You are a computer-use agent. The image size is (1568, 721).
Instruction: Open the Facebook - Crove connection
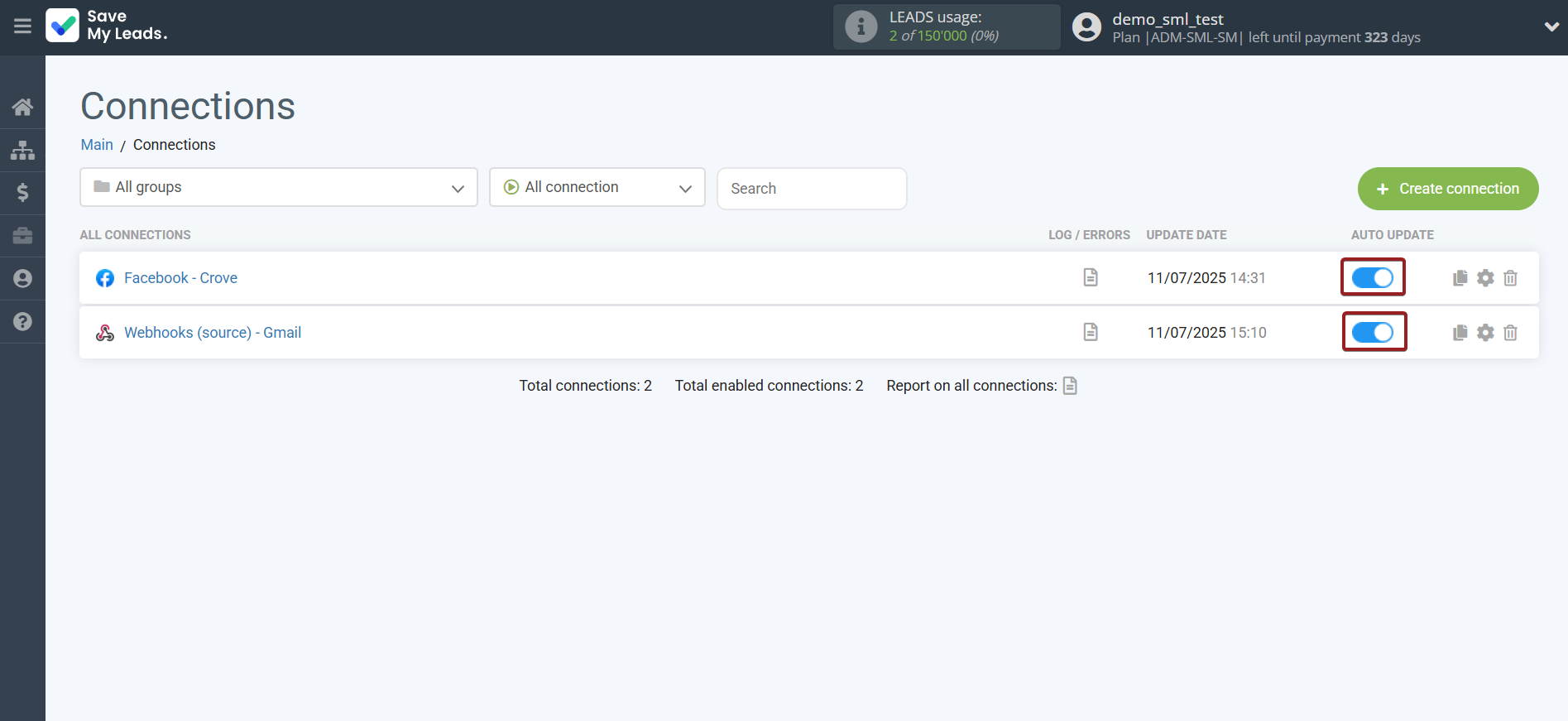tap(180, 278)
